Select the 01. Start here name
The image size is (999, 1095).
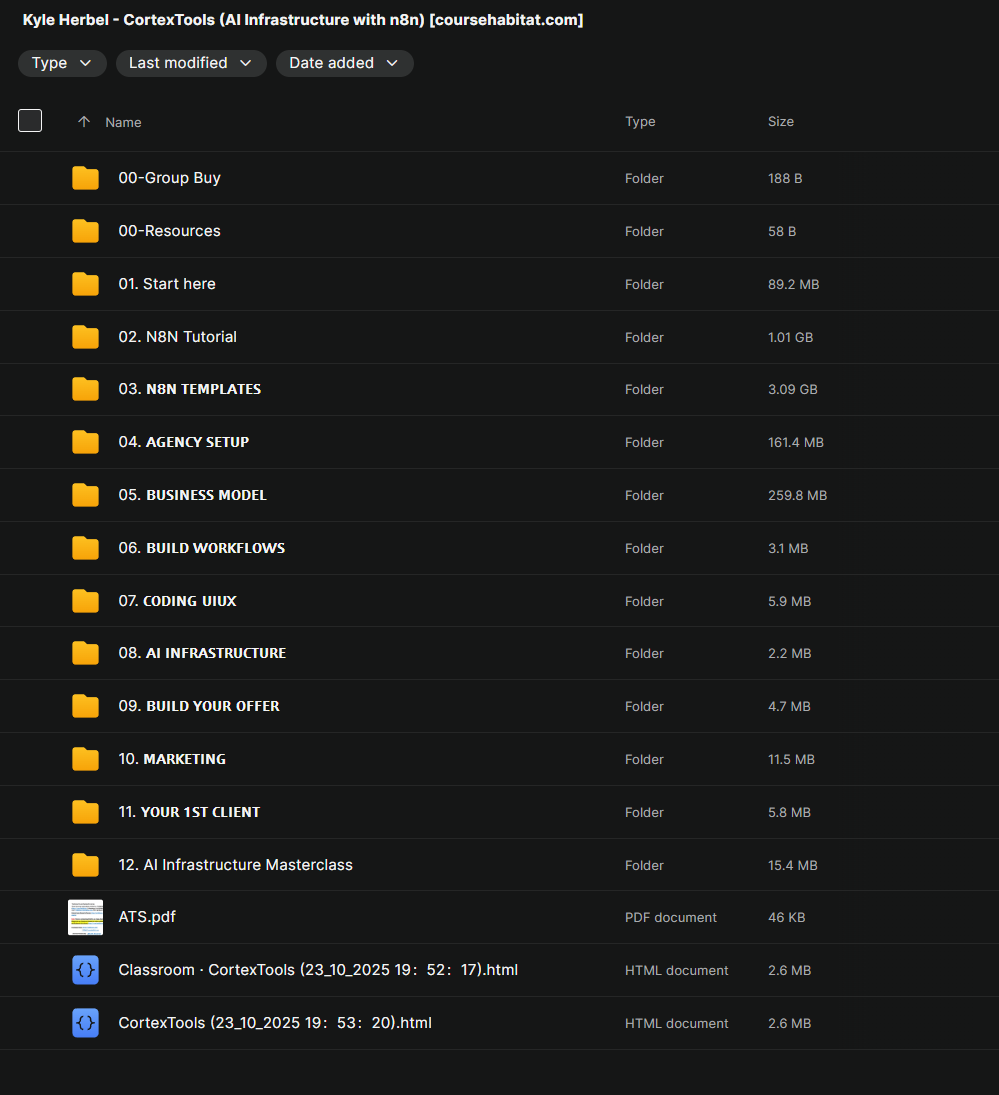coord(167,284)
